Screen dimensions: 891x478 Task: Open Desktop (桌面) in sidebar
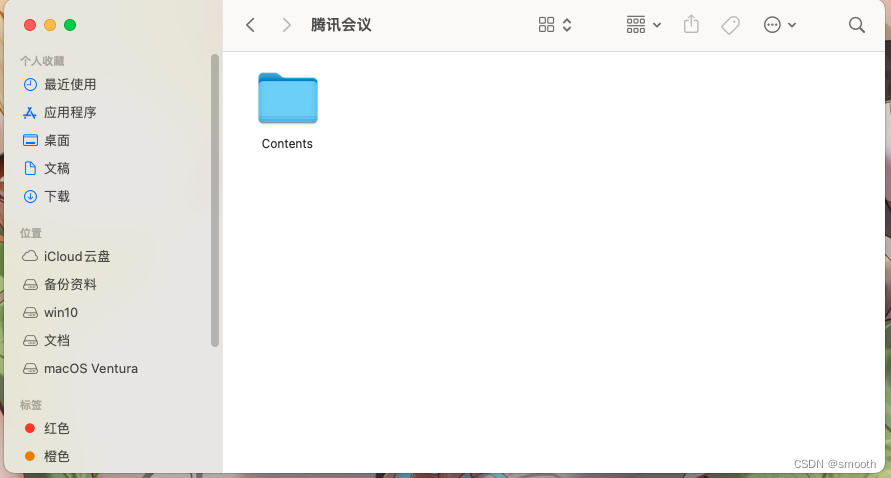(46, 140)
